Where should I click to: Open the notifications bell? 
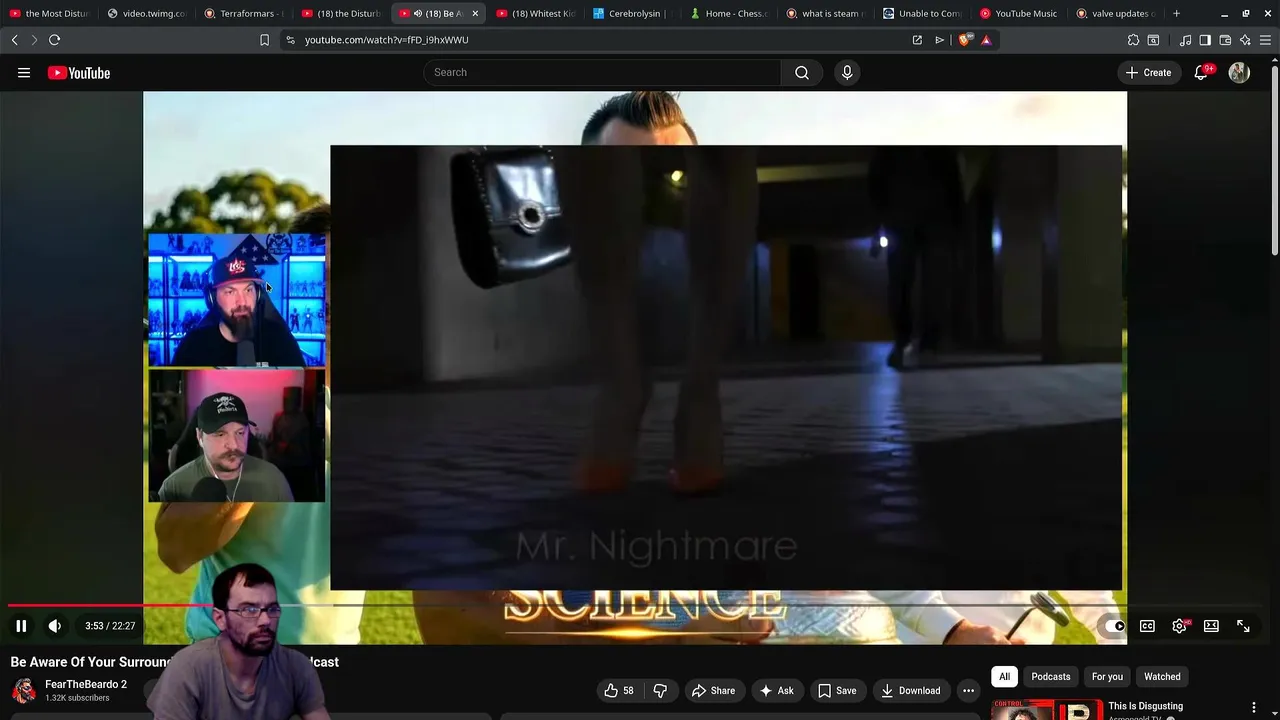point(1202,72)
